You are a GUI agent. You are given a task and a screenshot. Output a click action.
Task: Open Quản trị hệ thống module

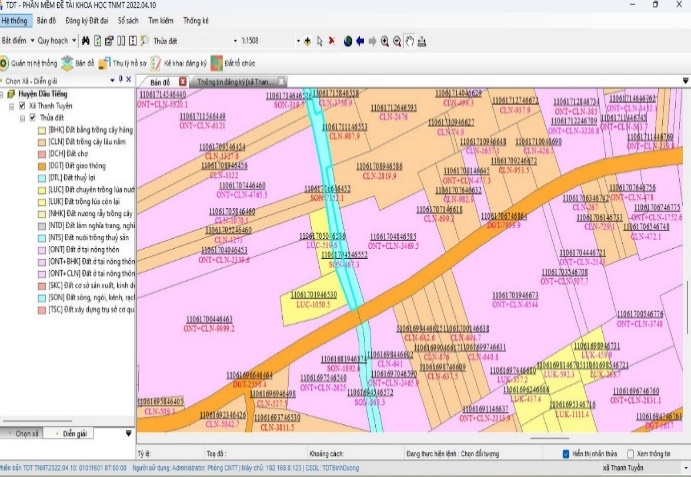point(33,62)
